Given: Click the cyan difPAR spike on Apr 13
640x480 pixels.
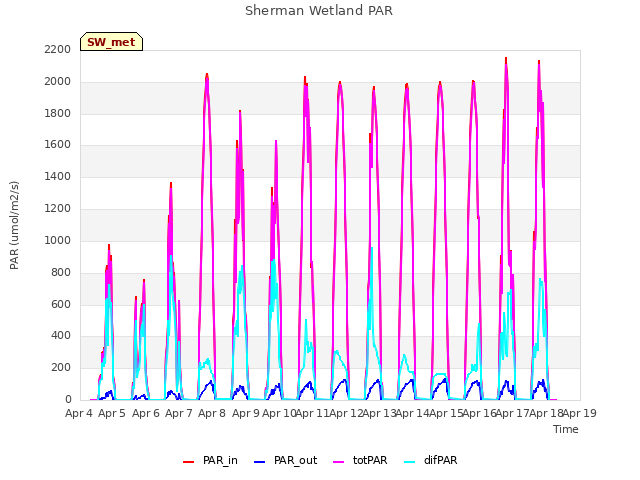Looking at the screenshot, I should (x=372, y=249).
